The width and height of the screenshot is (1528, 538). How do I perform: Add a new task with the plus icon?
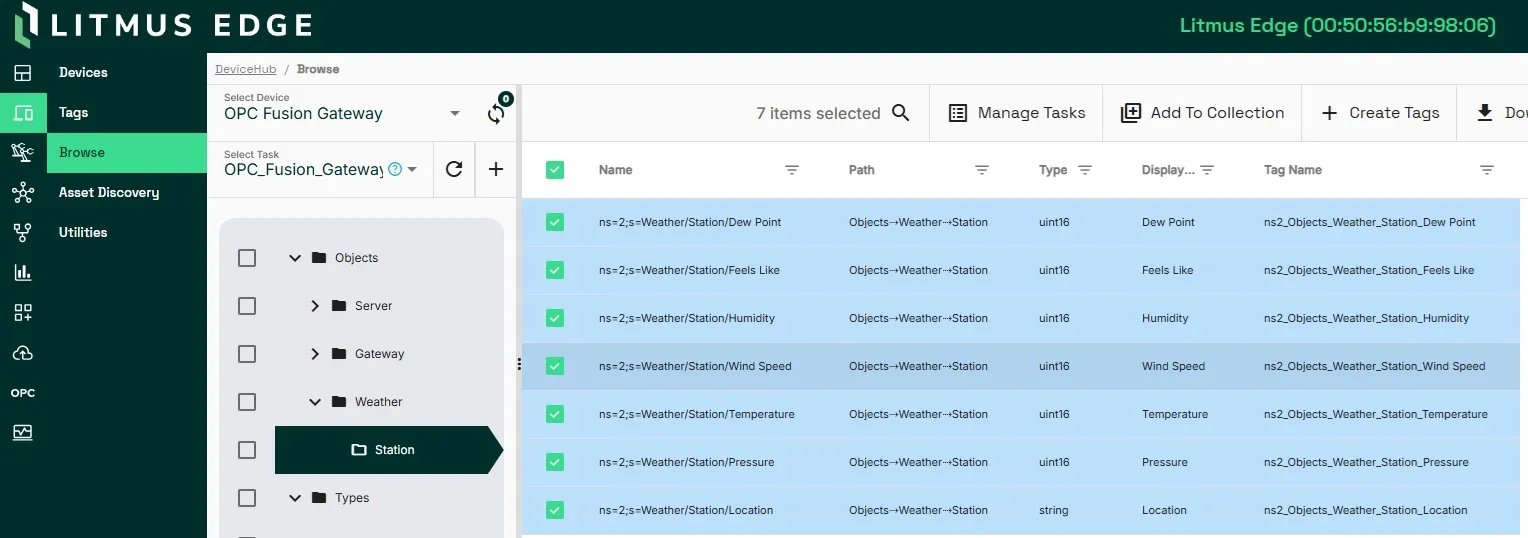496,169
